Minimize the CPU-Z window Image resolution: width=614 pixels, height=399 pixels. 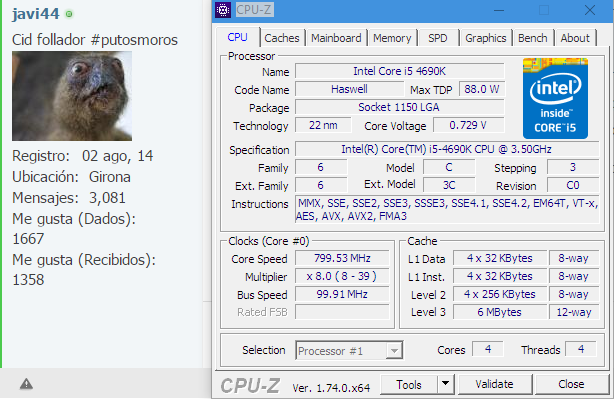[498, 10]
